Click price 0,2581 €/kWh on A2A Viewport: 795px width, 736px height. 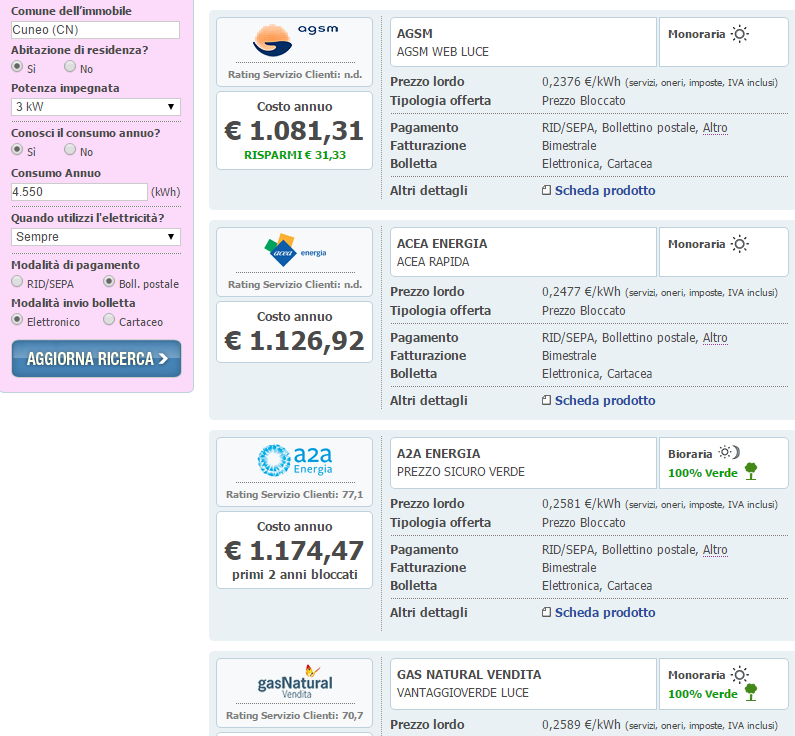point(581,503)
